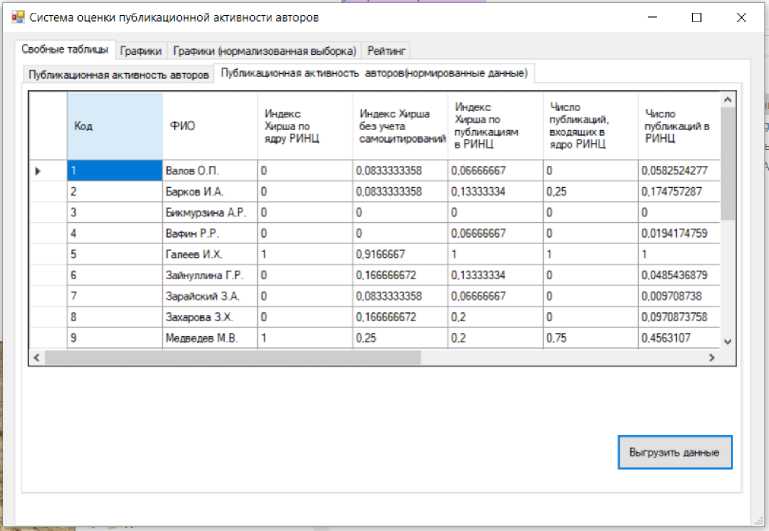The image size is (769, 531).
Task: Click left arrow of horizontal scrollbar
Action: click(x=36, y=358)
